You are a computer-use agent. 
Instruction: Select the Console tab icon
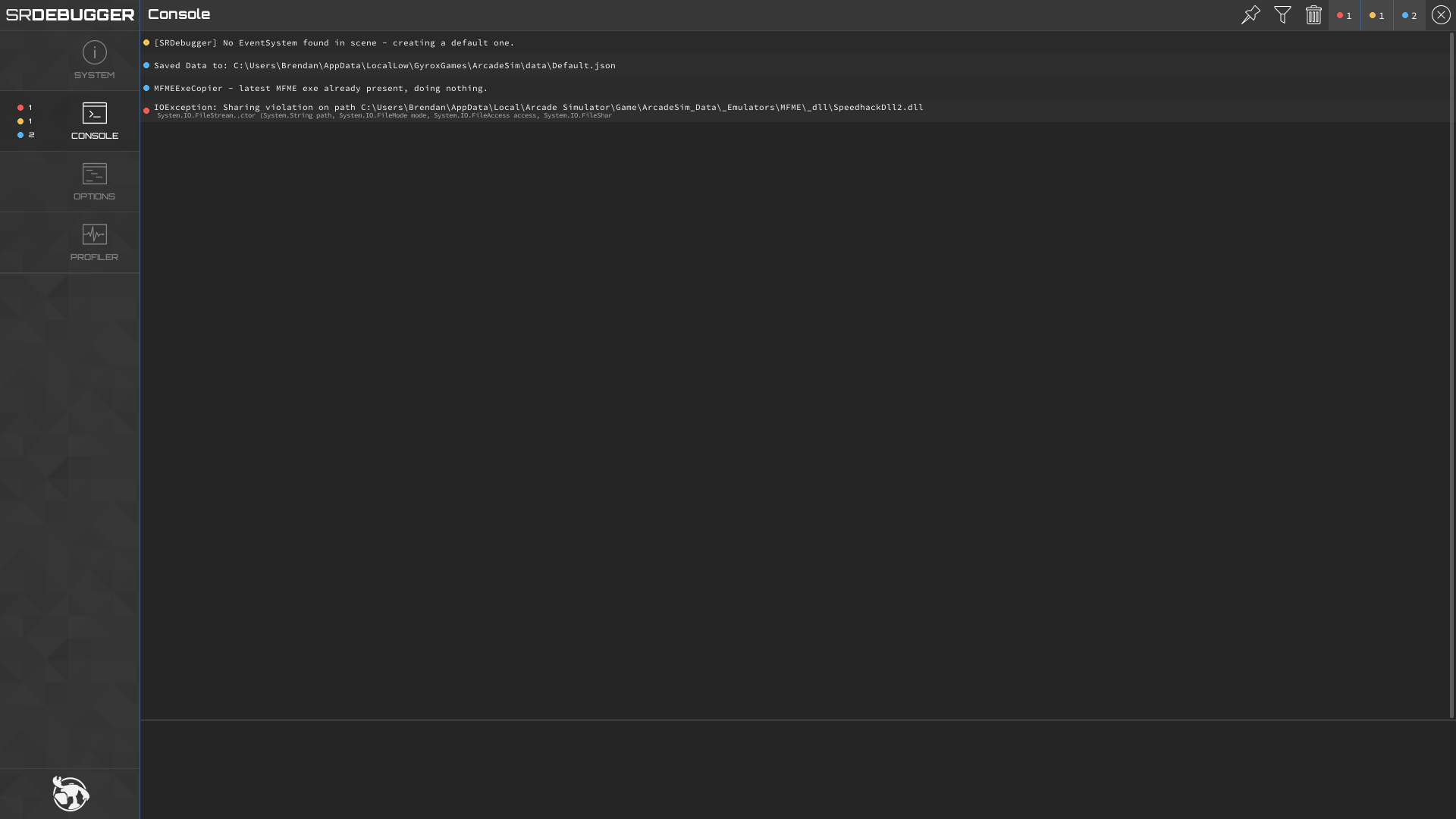pyautogui.click(x=94, y=114)
